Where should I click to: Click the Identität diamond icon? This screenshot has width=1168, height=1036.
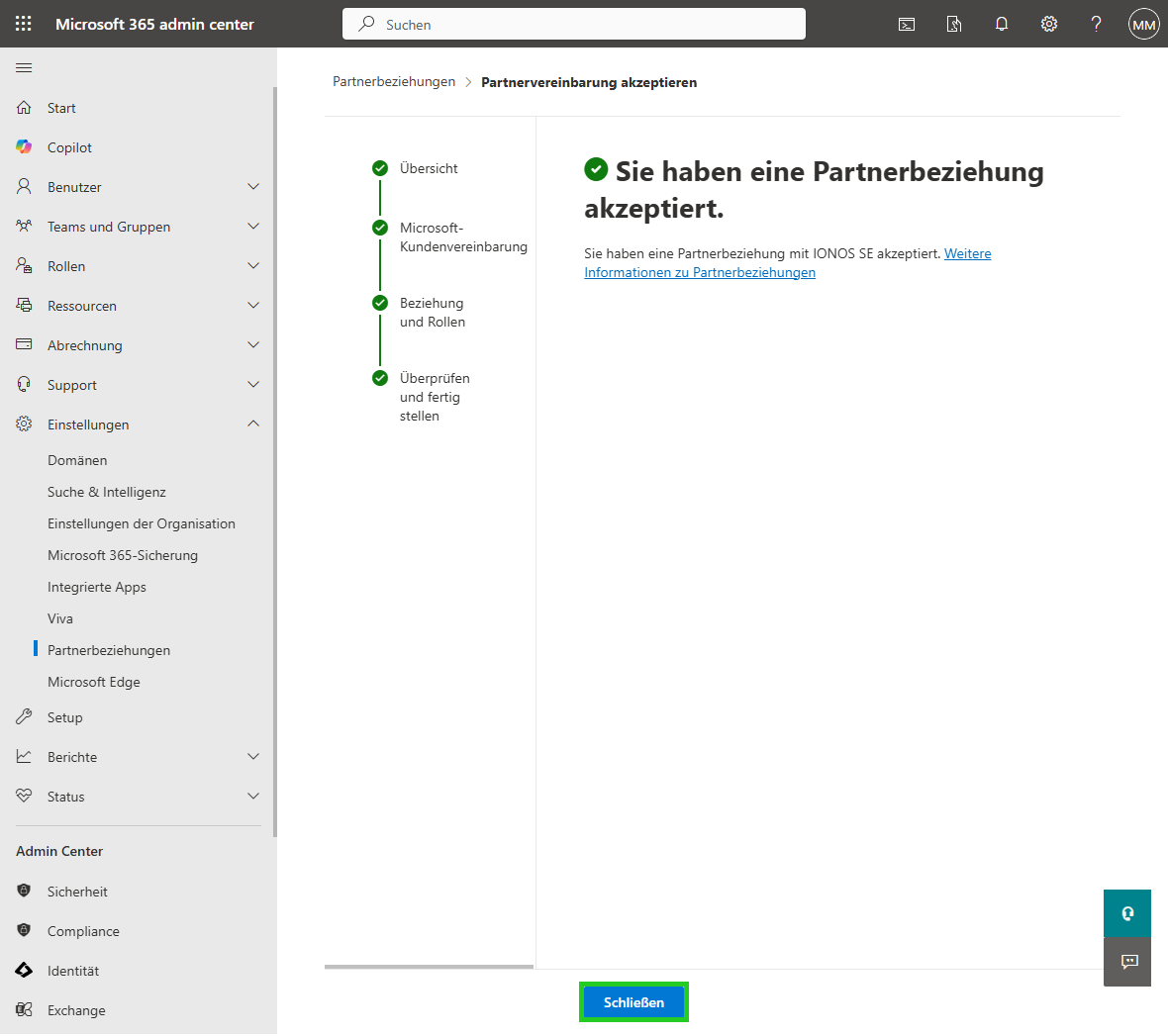[24, 971]
